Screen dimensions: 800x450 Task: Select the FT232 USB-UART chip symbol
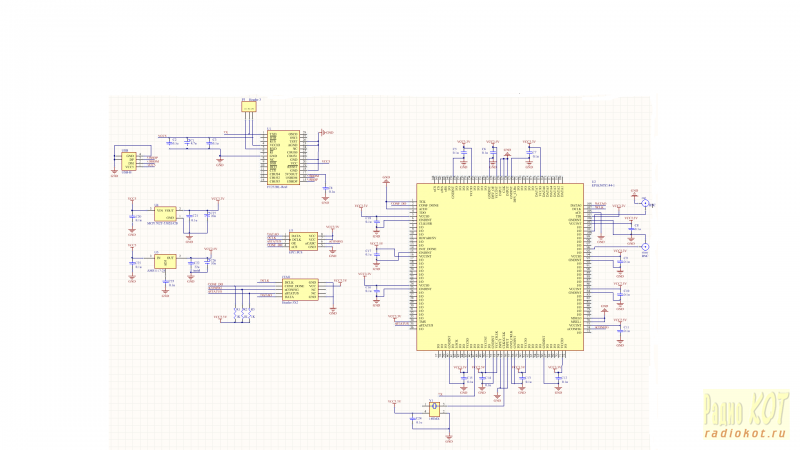click(x=283, y=158)
